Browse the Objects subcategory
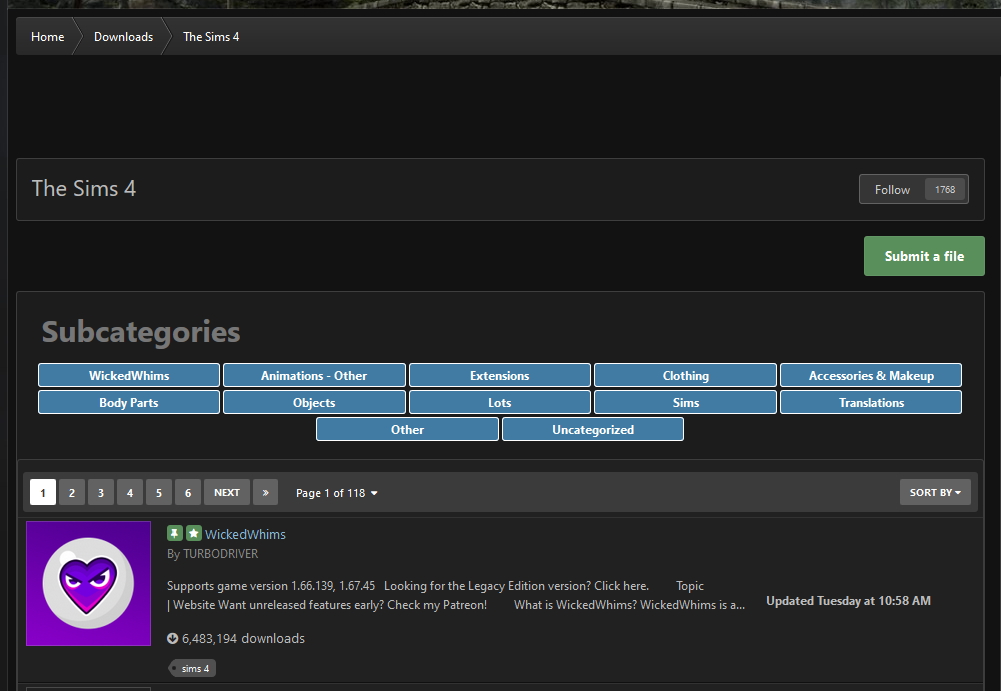1001x691 pixels. [314, 402]
